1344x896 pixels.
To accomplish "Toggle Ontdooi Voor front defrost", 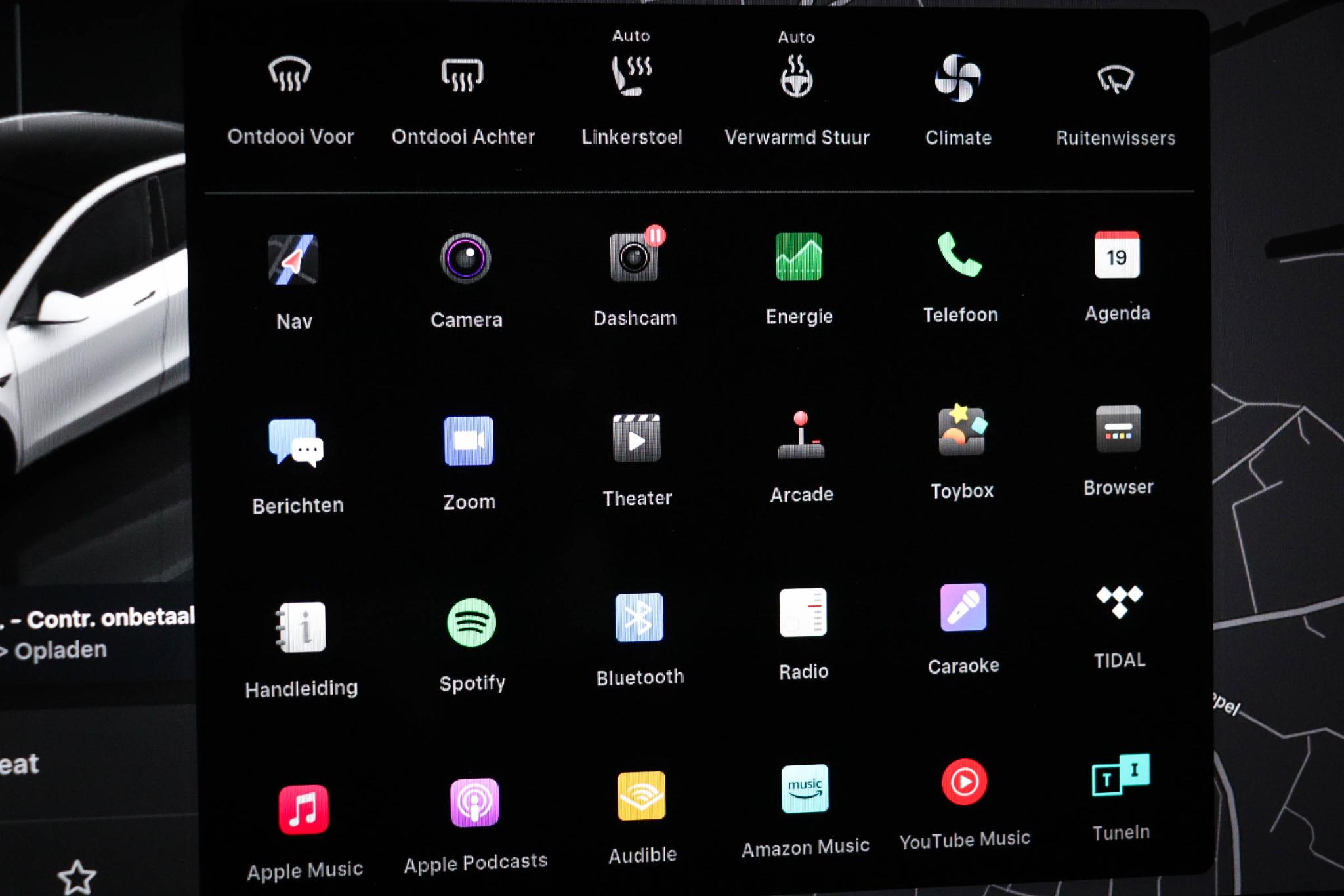I will pos(289,74).
